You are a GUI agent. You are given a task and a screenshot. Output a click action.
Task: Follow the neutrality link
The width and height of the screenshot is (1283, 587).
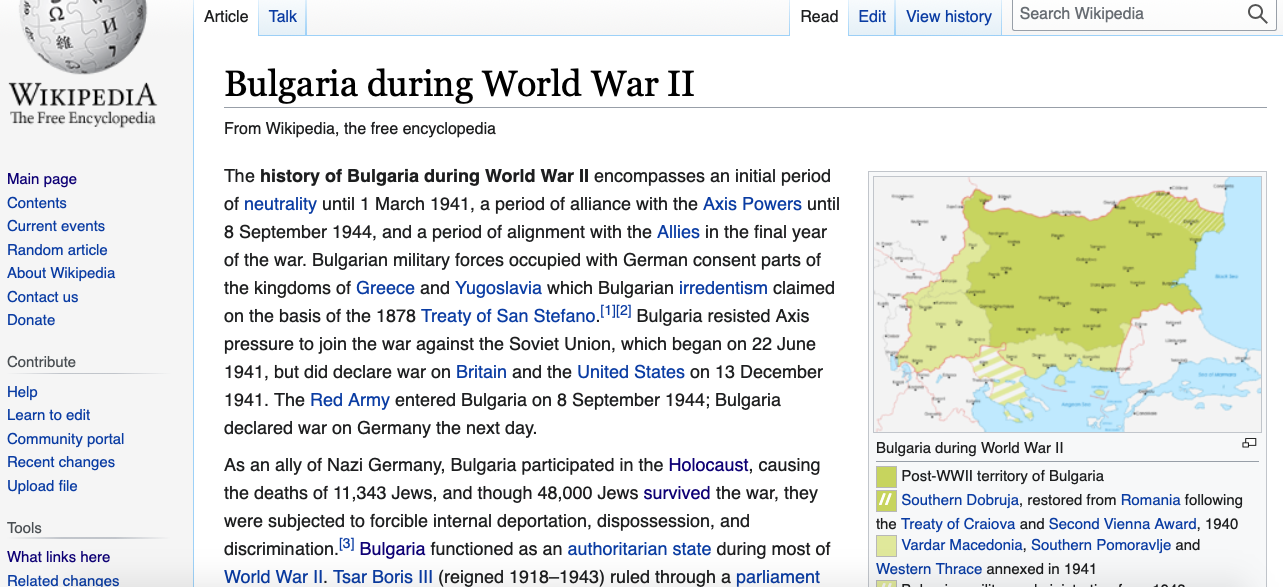[280, 204]
